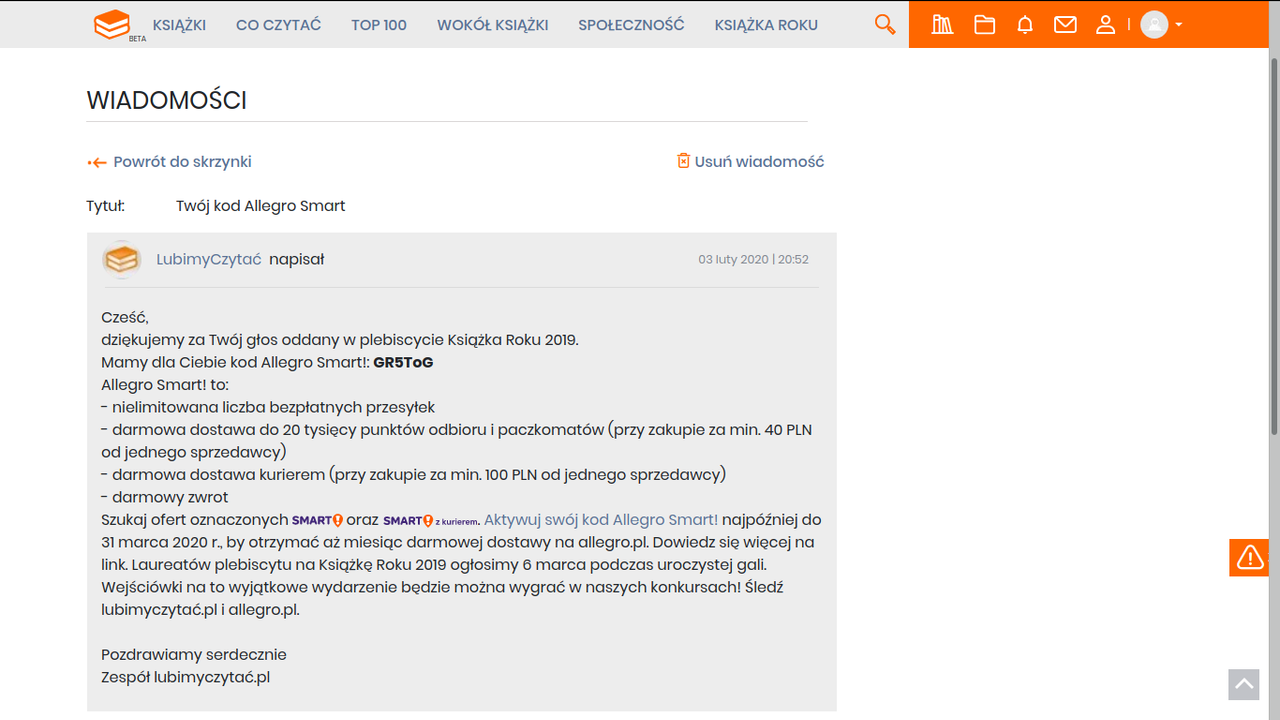Expand the account dropdown arrow
1280x720 pixels.
(x=1179, y=24)
